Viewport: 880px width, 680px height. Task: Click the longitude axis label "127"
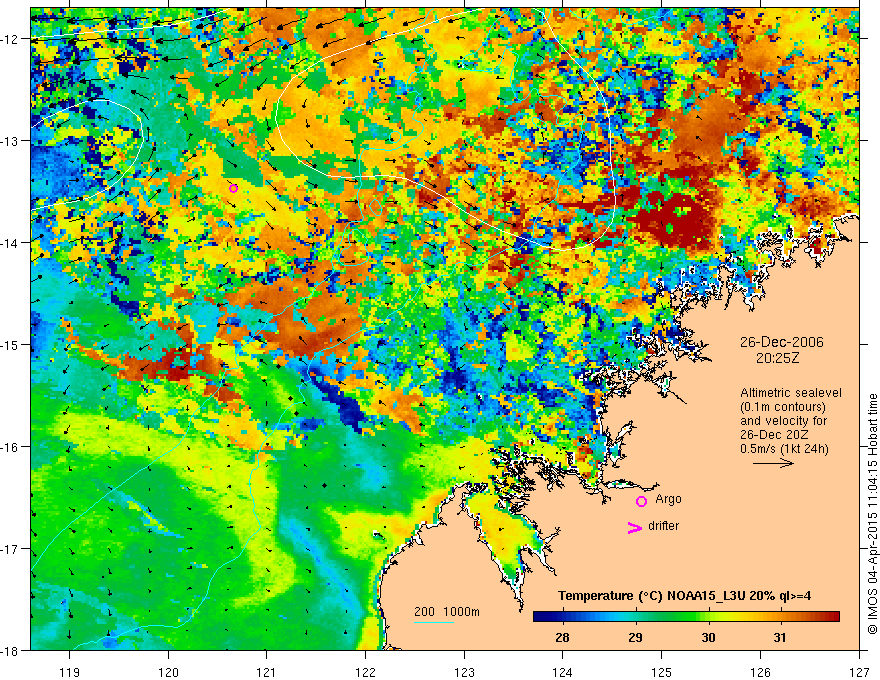859,672
